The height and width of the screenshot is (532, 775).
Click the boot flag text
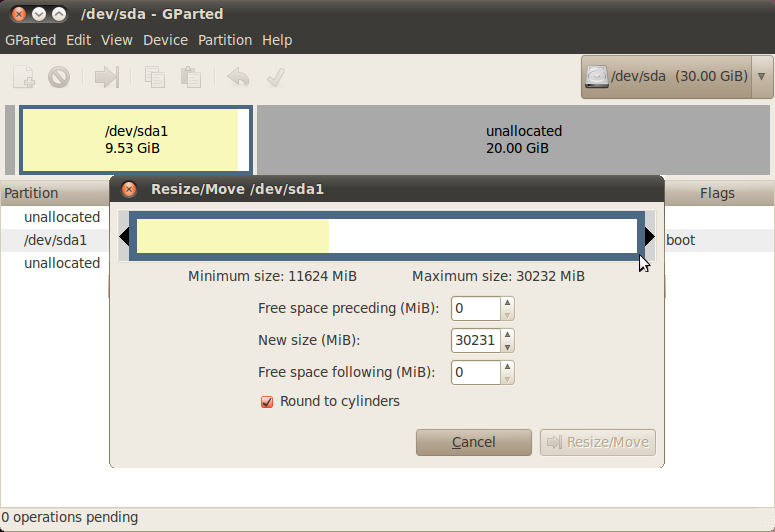click(681, 240)
